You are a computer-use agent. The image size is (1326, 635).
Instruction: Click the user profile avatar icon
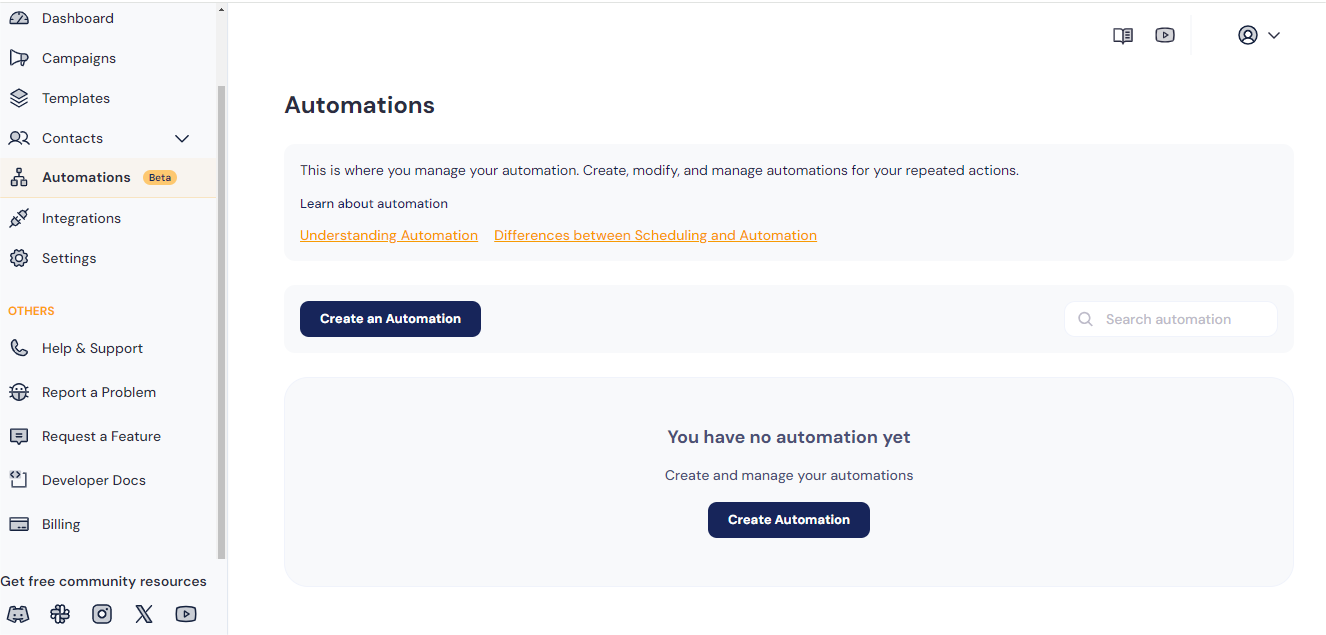pyautogui.click(x=1247, y=35)
